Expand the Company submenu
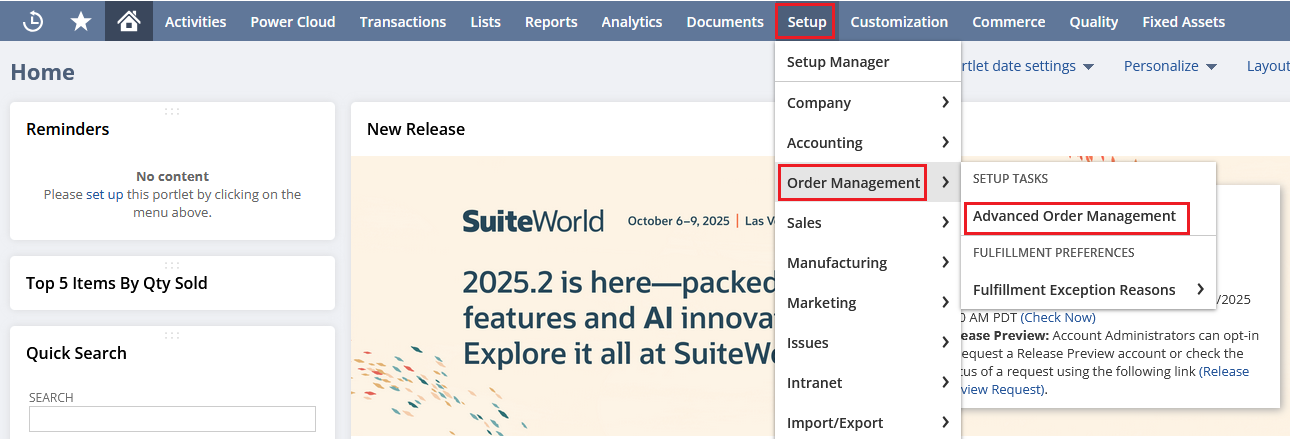Viewport: 1290px width, 439px height. 867,102
